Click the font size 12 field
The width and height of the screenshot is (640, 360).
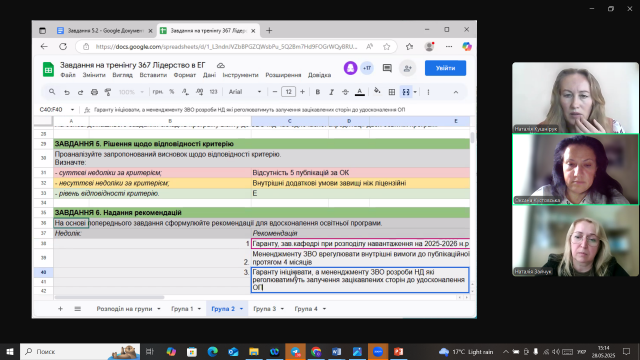click(x=289, y=92)
